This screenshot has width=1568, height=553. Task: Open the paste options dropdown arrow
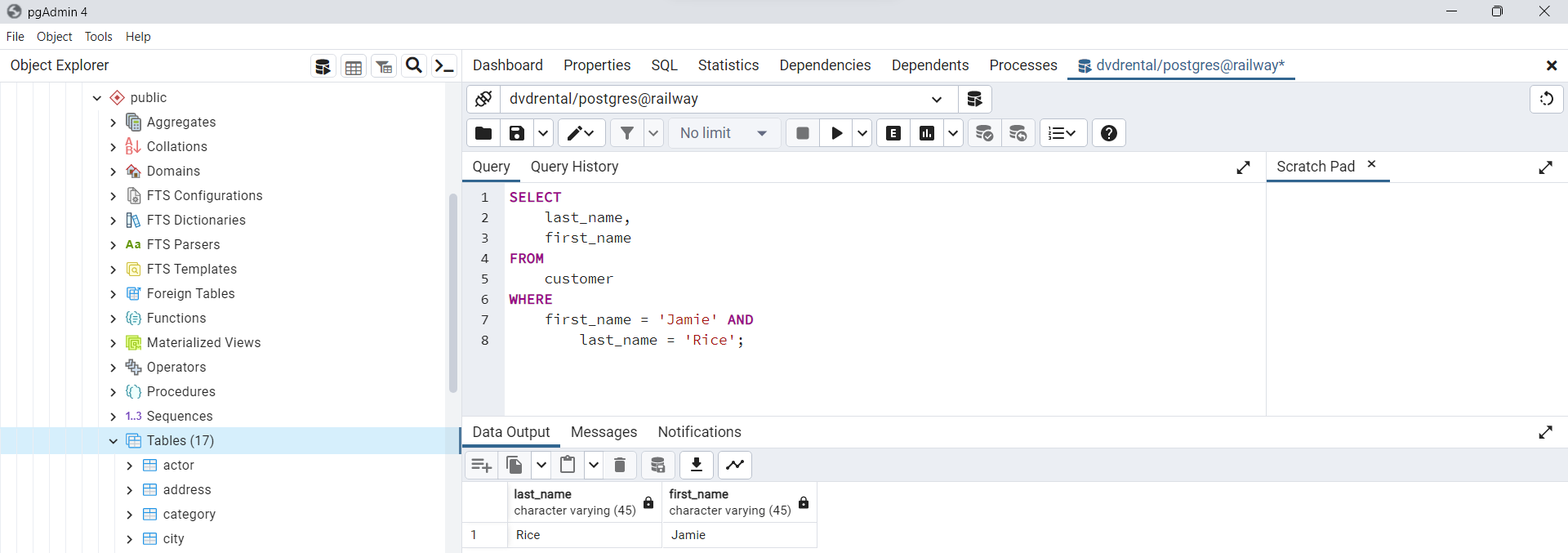click(594, 465)
